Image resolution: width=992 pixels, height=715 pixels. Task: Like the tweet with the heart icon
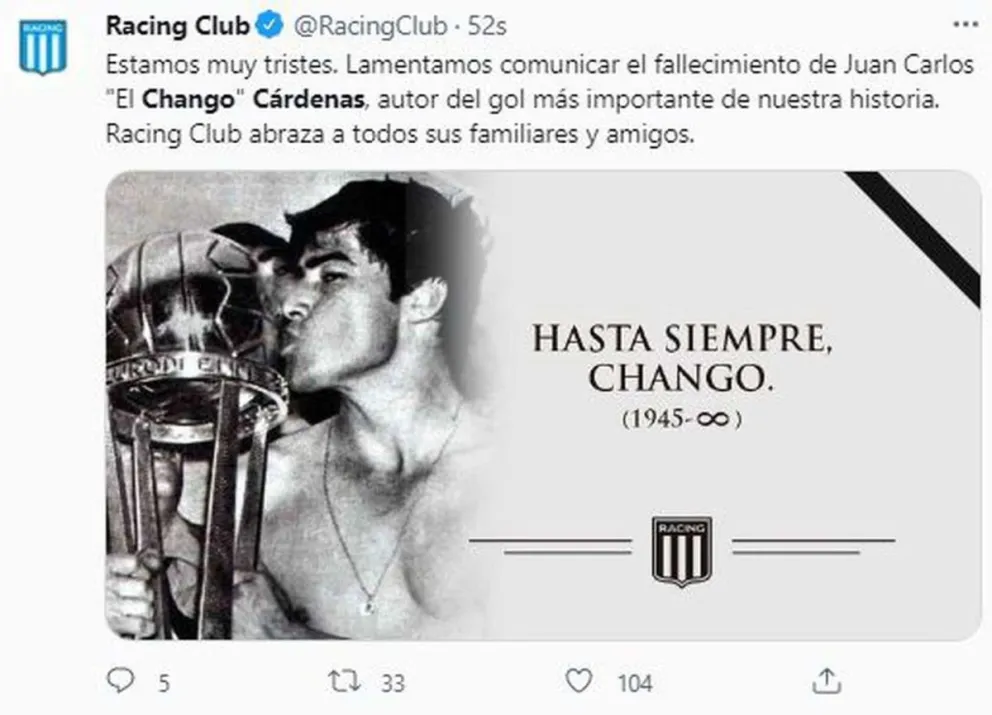pos(578,681)
